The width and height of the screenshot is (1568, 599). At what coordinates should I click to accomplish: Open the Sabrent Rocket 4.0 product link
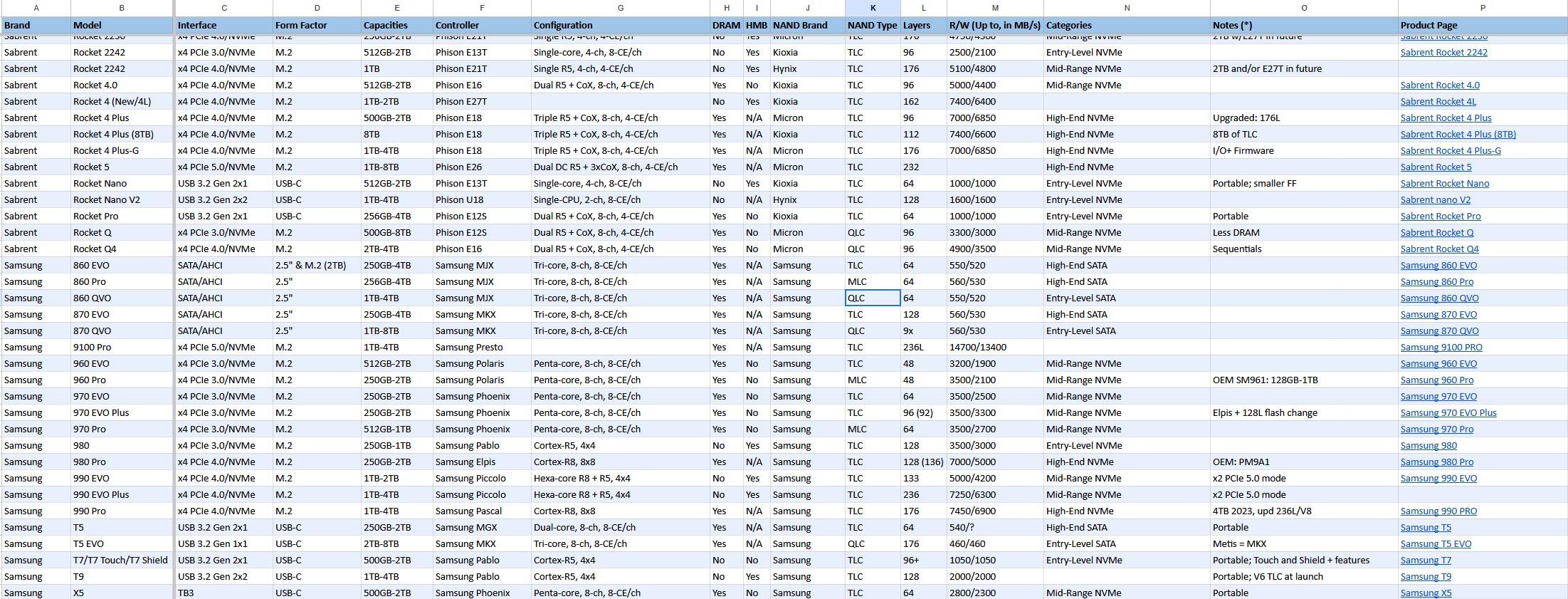[1440, 85]
